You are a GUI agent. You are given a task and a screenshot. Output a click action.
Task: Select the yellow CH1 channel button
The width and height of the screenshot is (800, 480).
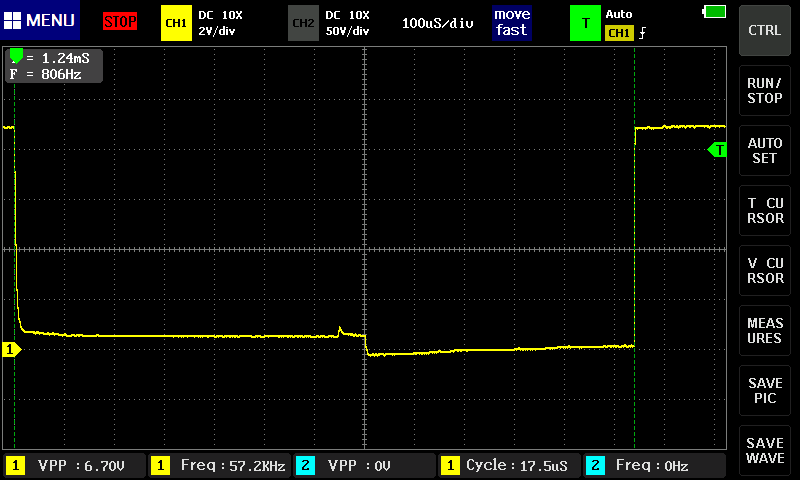point(176,23)
